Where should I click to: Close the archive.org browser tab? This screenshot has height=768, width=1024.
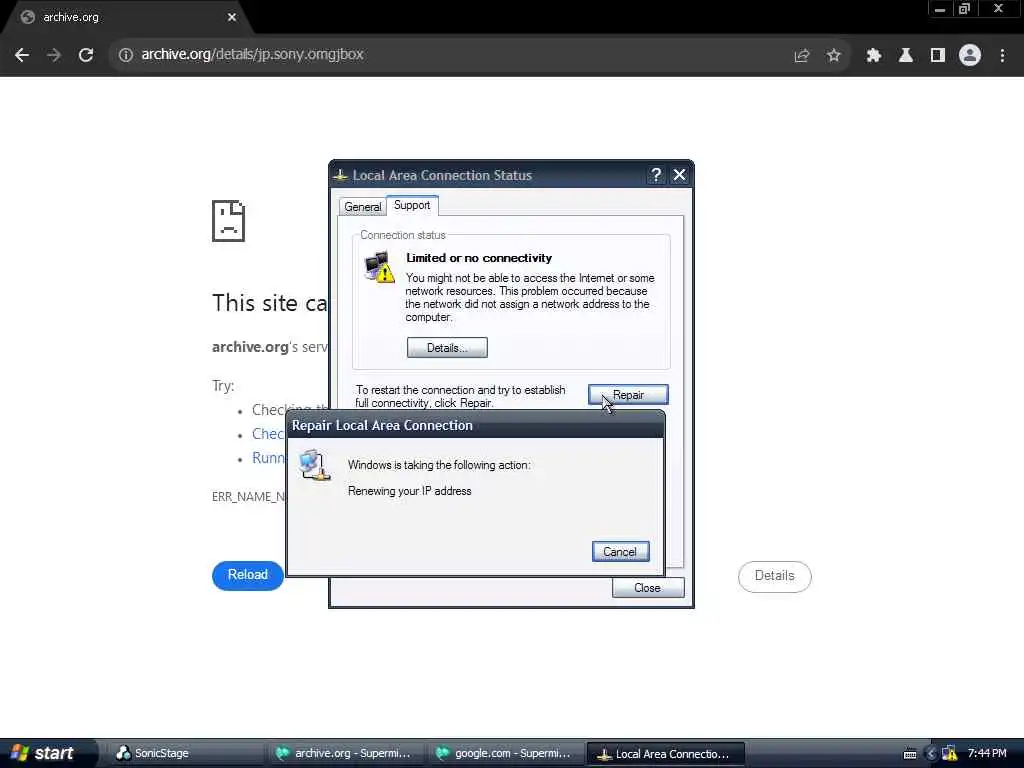coord(232,18)
